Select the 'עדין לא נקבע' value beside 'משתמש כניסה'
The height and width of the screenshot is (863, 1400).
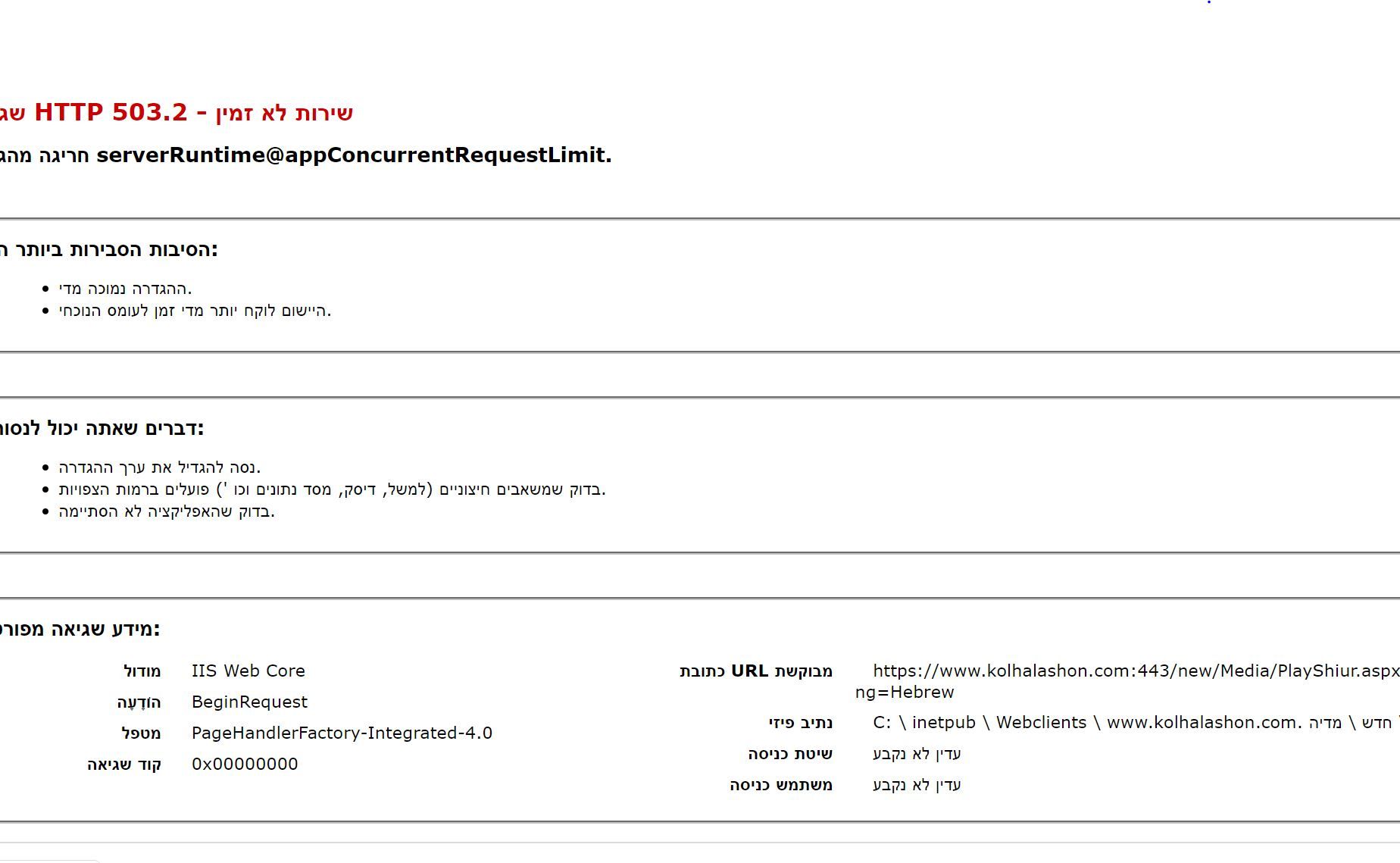point(917,785)
